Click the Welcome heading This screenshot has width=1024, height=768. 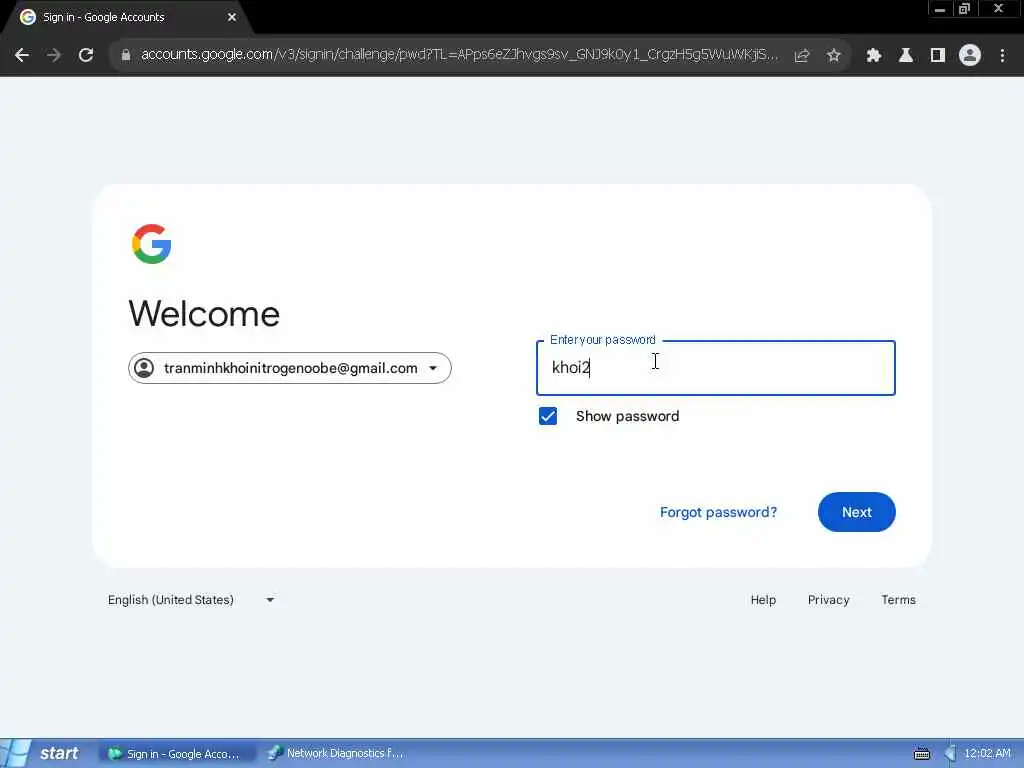click(204, 313)
